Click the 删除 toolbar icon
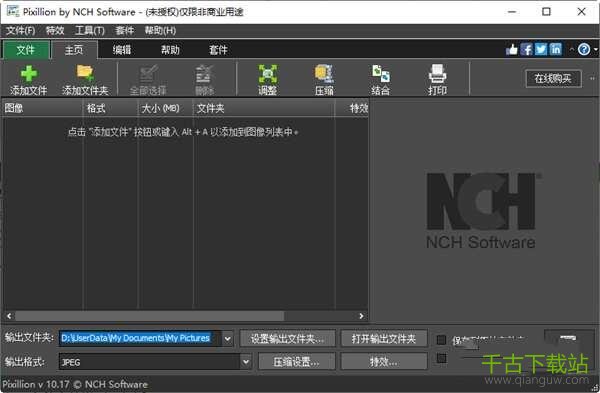The image size is (600, 393). [x=204, y=73]
